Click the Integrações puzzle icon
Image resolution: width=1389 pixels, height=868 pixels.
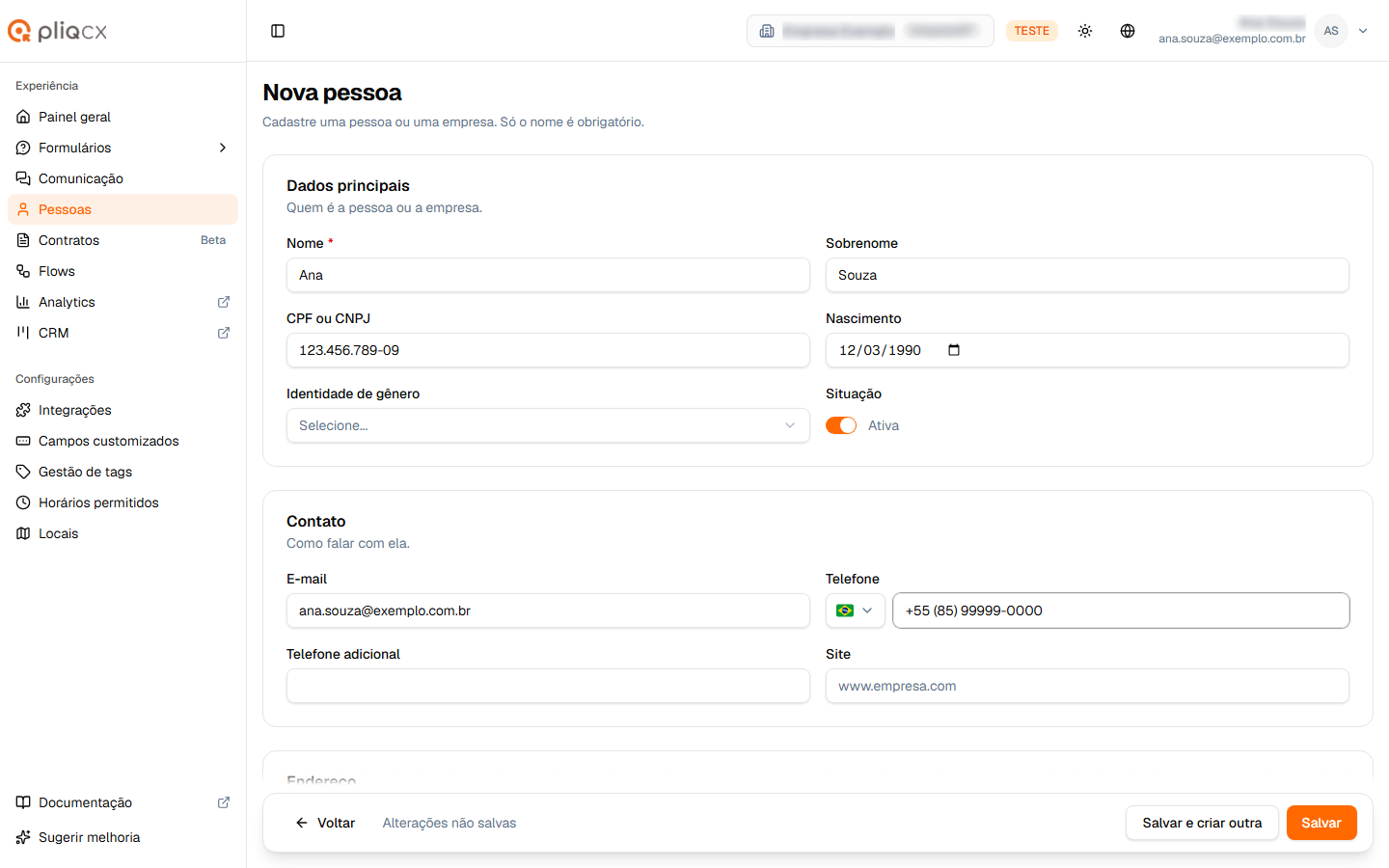23,410
